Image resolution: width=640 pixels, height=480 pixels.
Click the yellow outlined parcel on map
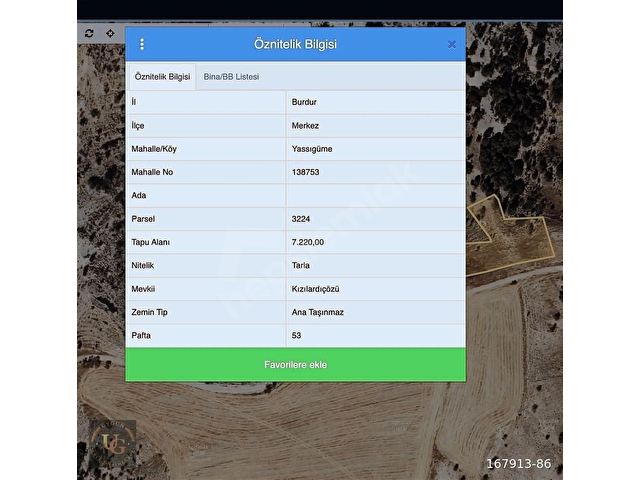point(518,241)
